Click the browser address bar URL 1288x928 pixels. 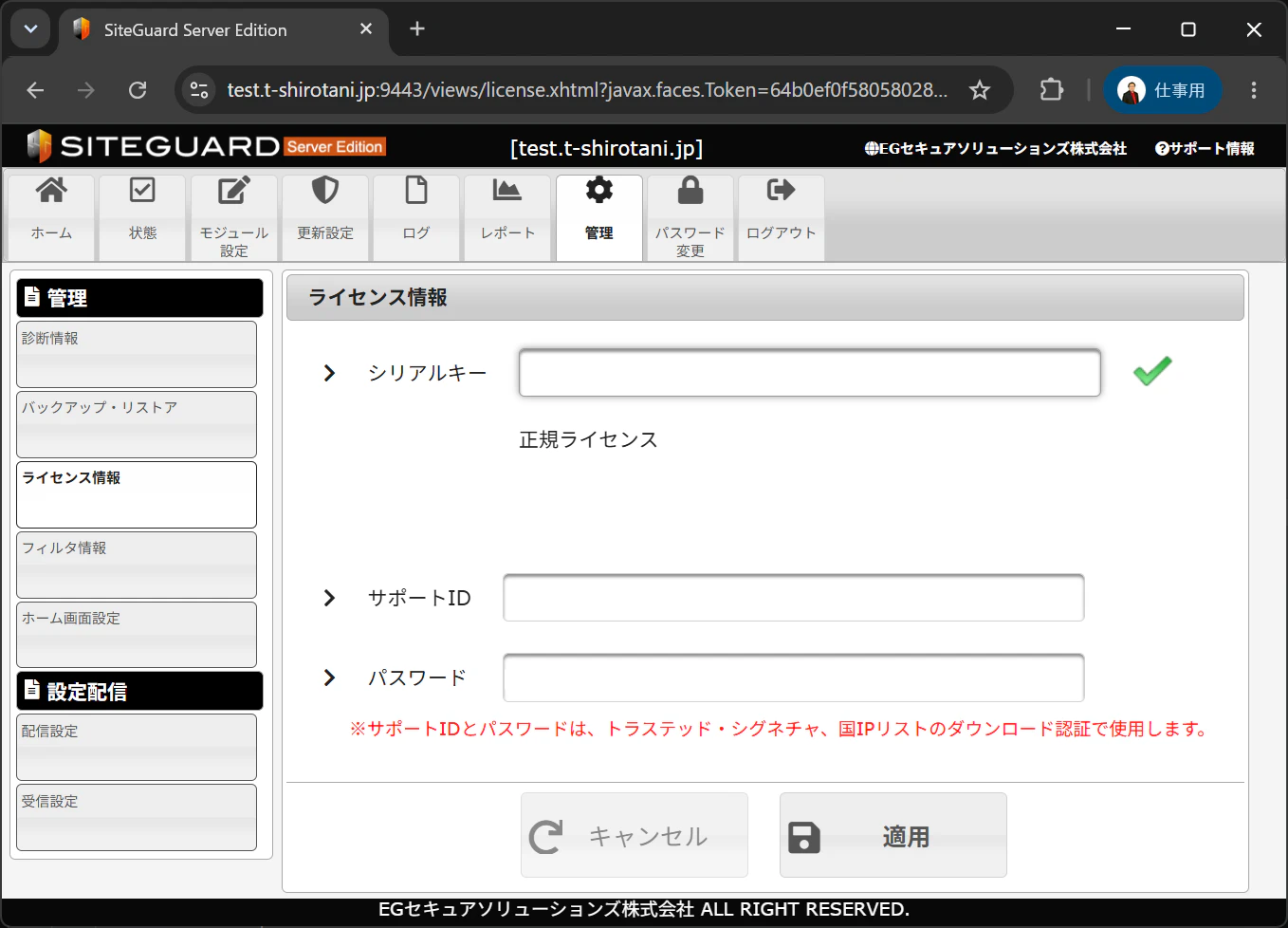click(x=587, y=90)
